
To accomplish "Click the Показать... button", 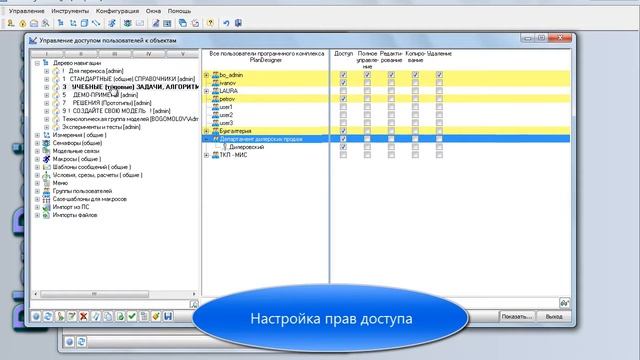I will tap(516, 316).
